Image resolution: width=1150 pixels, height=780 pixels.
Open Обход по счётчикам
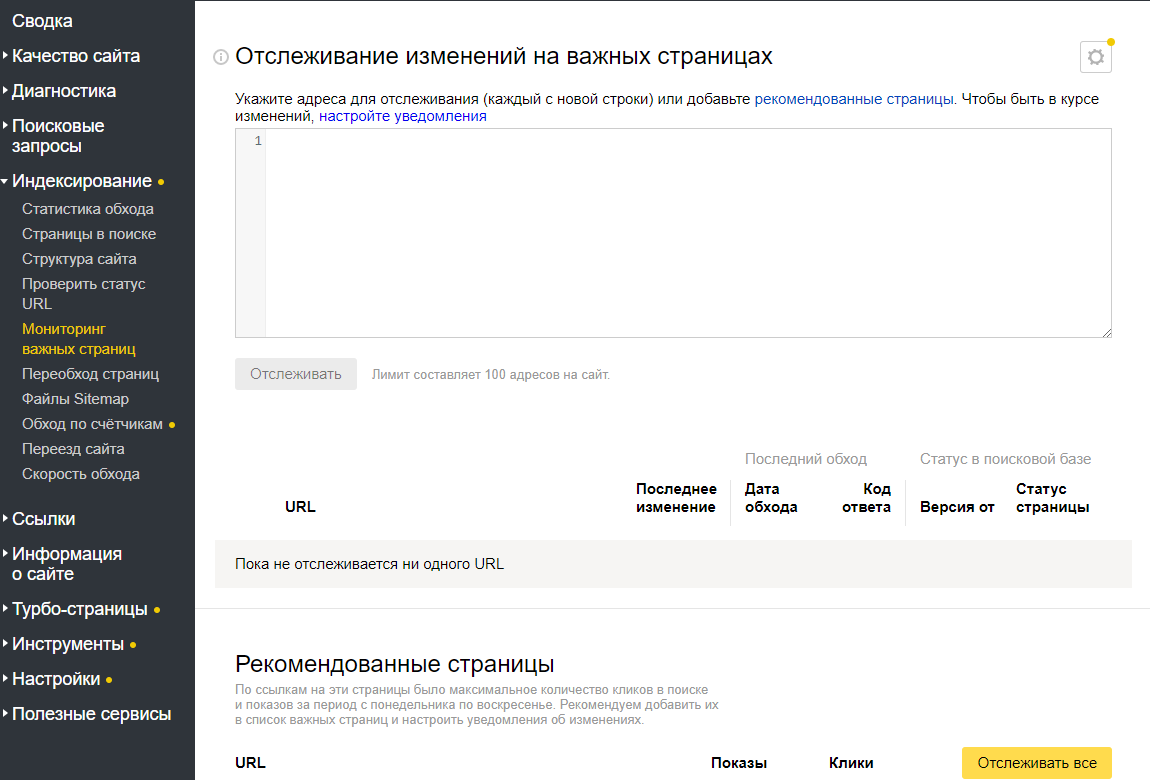92,424
